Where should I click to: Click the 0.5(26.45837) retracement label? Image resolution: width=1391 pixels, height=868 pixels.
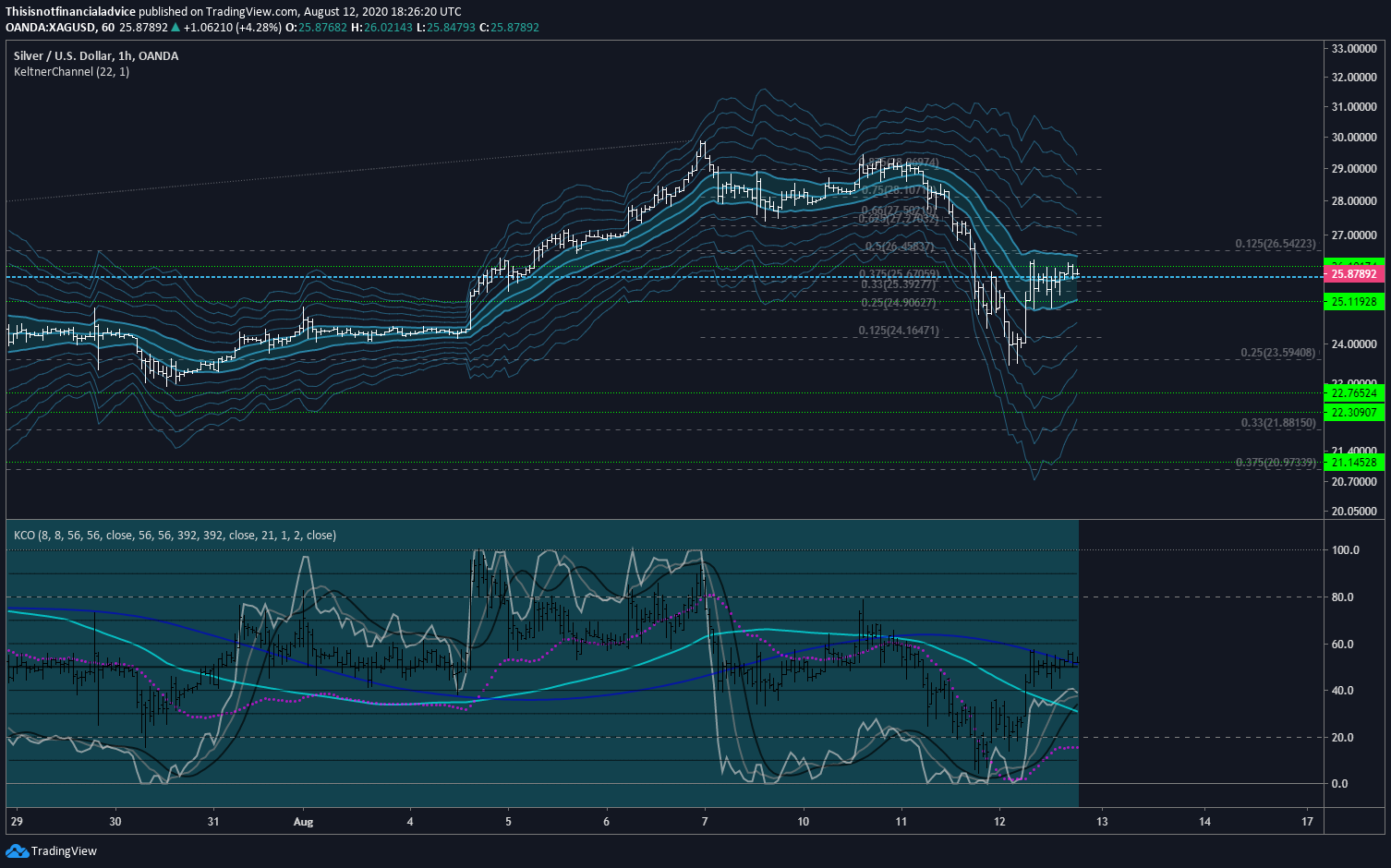point(900,247)
